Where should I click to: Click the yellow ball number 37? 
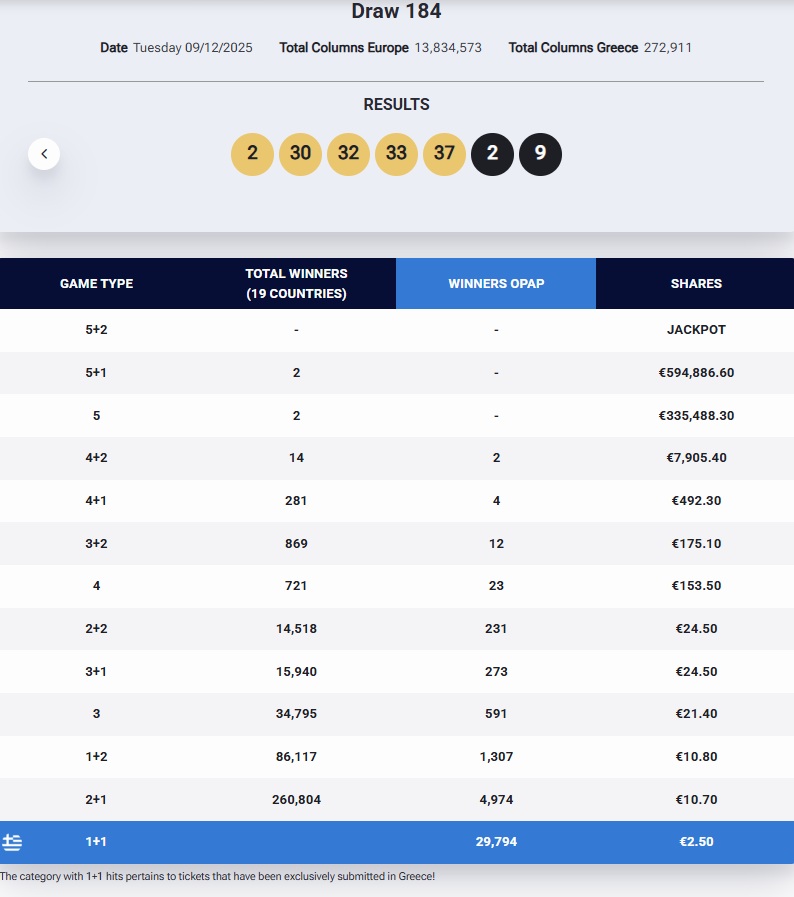[444, 154]
